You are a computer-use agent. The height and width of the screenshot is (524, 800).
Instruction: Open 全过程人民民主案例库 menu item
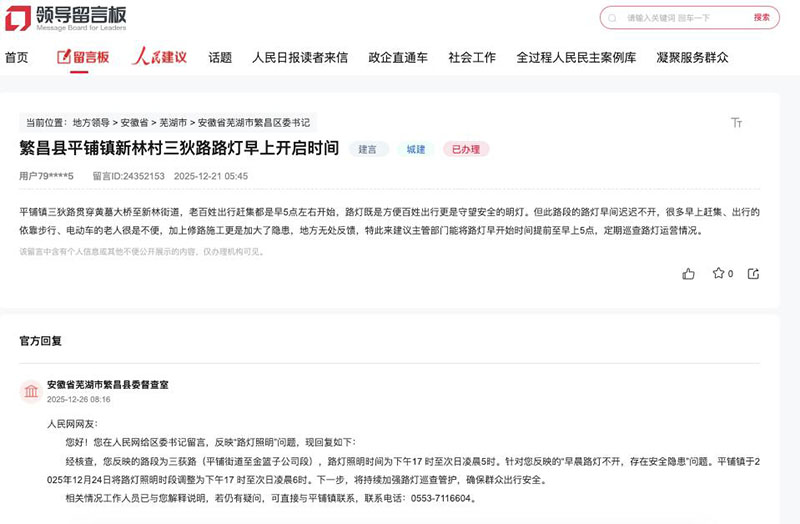[x=576, y=58]
